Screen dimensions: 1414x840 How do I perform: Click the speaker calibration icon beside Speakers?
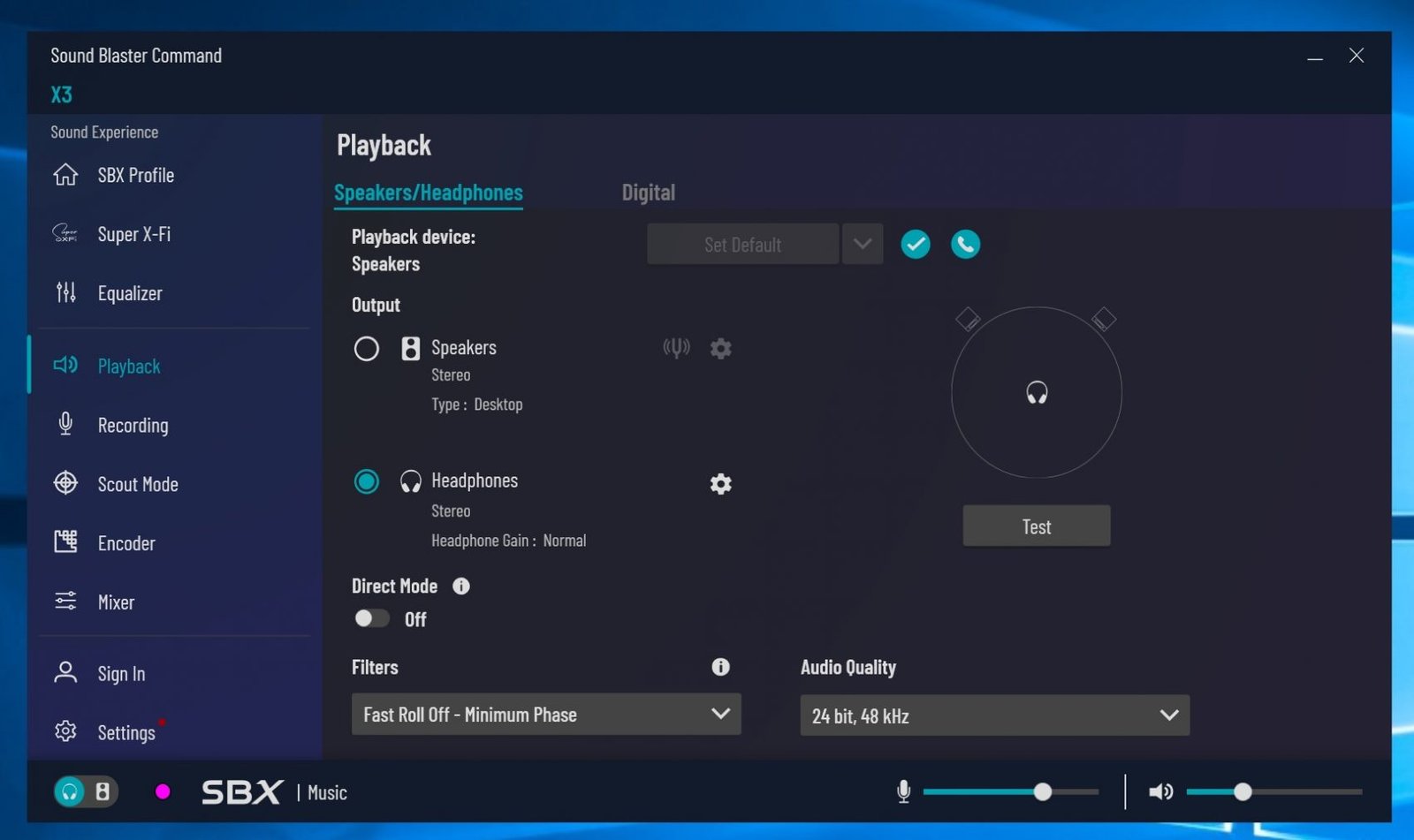click(x=676, y=348)
